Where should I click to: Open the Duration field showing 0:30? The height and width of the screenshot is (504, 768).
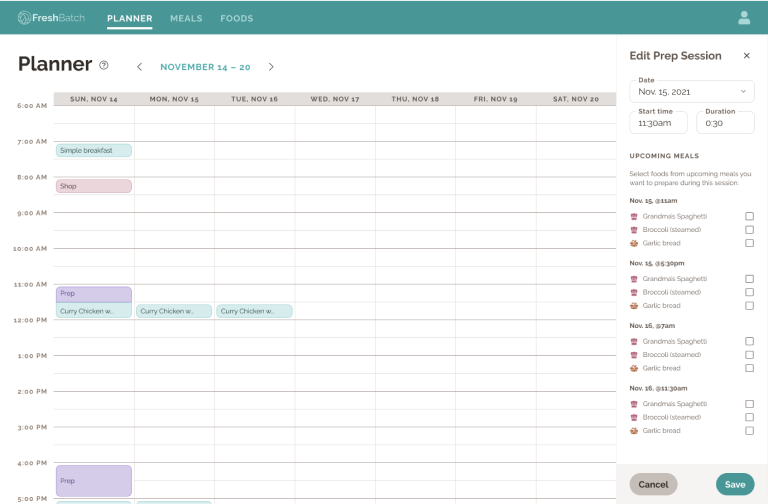point(725,123)
